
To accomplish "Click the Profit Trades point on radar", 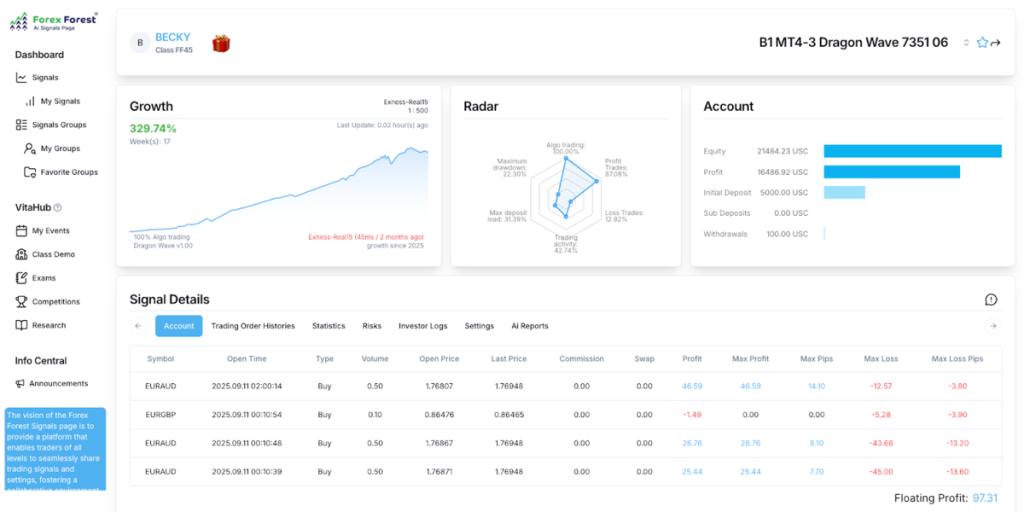I will click(x=597, y=181).
